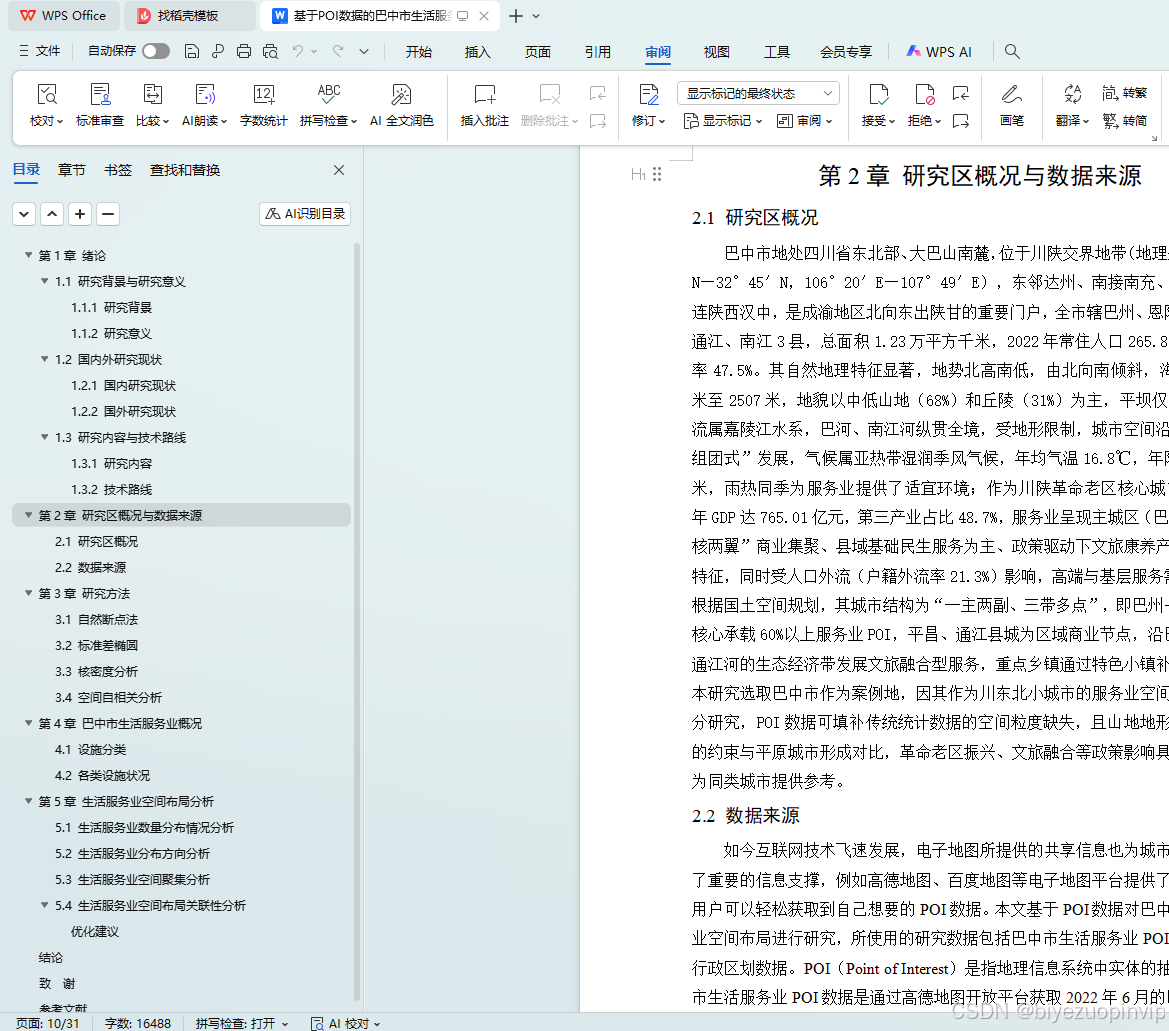Jump to 4.1 设施分类 heading

[x=91, y=749]
